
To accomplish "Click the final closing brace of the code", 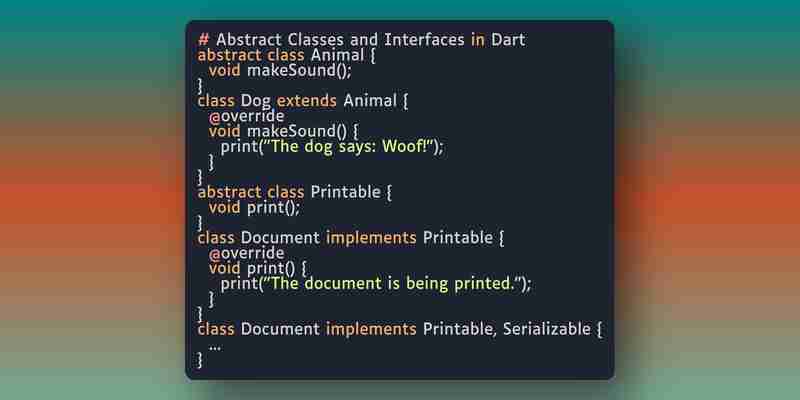I will 200,360.
